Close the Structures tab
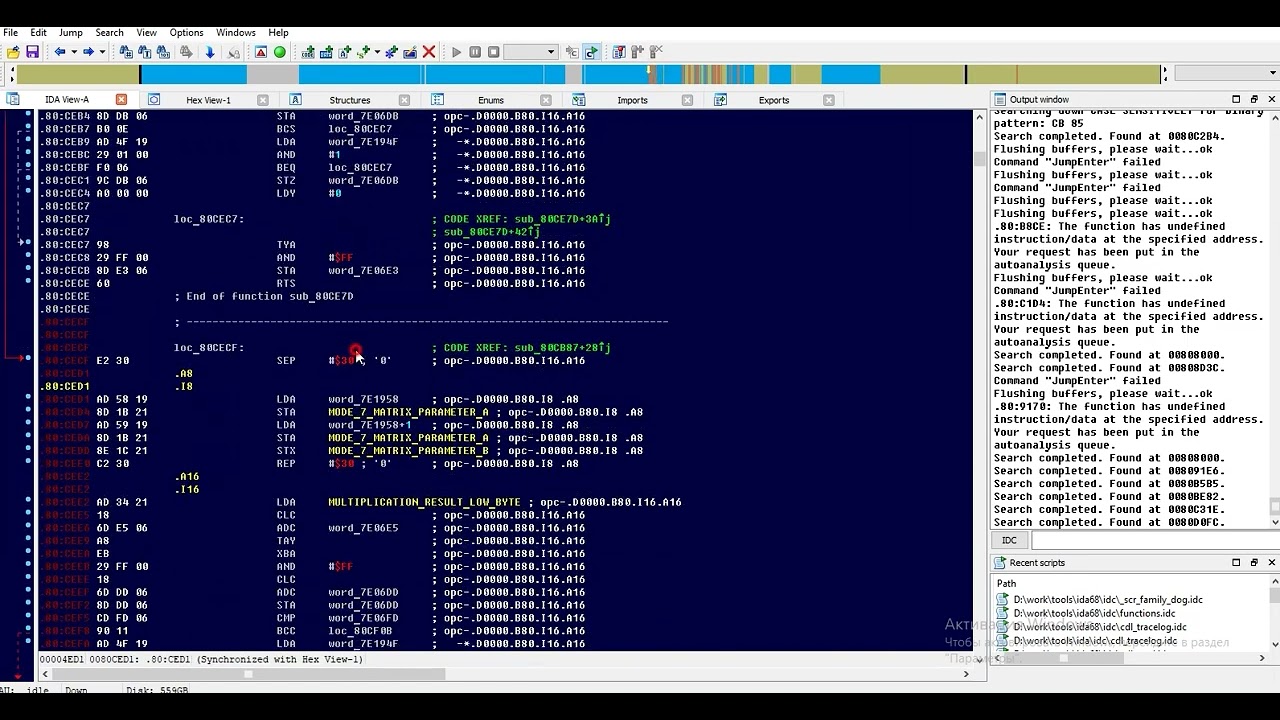This screenshot has width=1280, height=720. (x=404, y=100)
